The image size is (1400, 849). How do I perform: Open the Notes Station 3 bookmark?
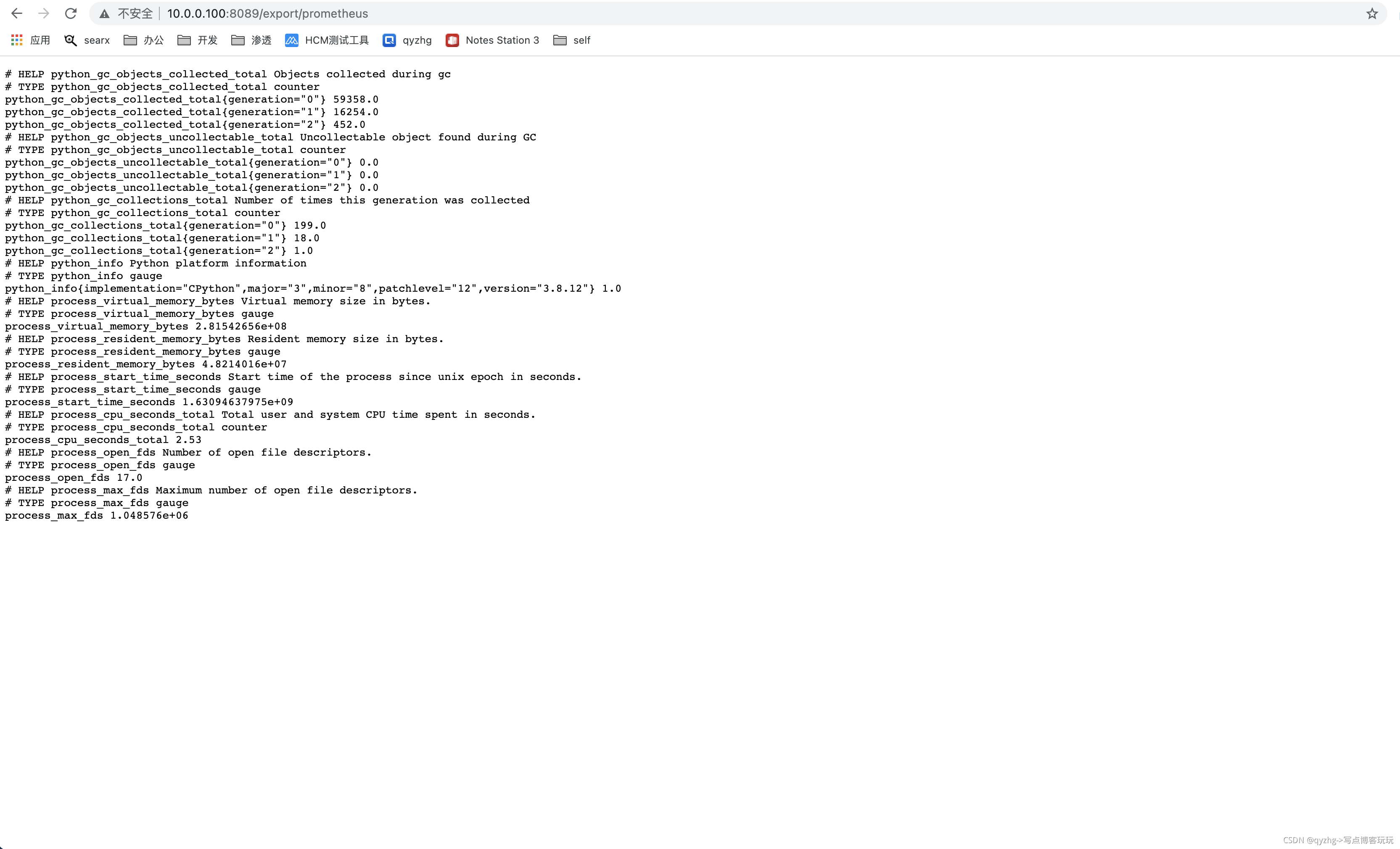pos(493,40)
